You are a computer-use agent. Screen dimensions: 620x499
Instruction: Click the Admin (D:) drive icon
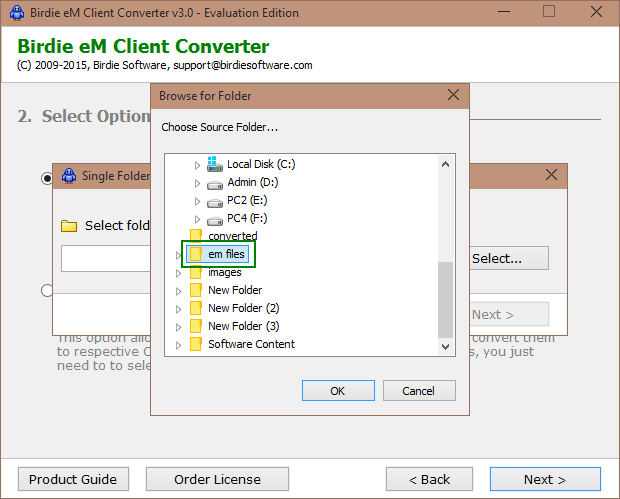pos(215,184)
